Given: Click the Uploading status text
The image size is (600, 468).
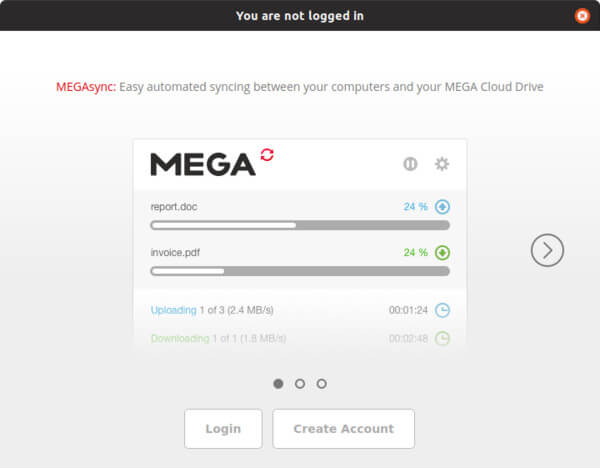Looking at the screenshot, I should click(x=173, y=310).
